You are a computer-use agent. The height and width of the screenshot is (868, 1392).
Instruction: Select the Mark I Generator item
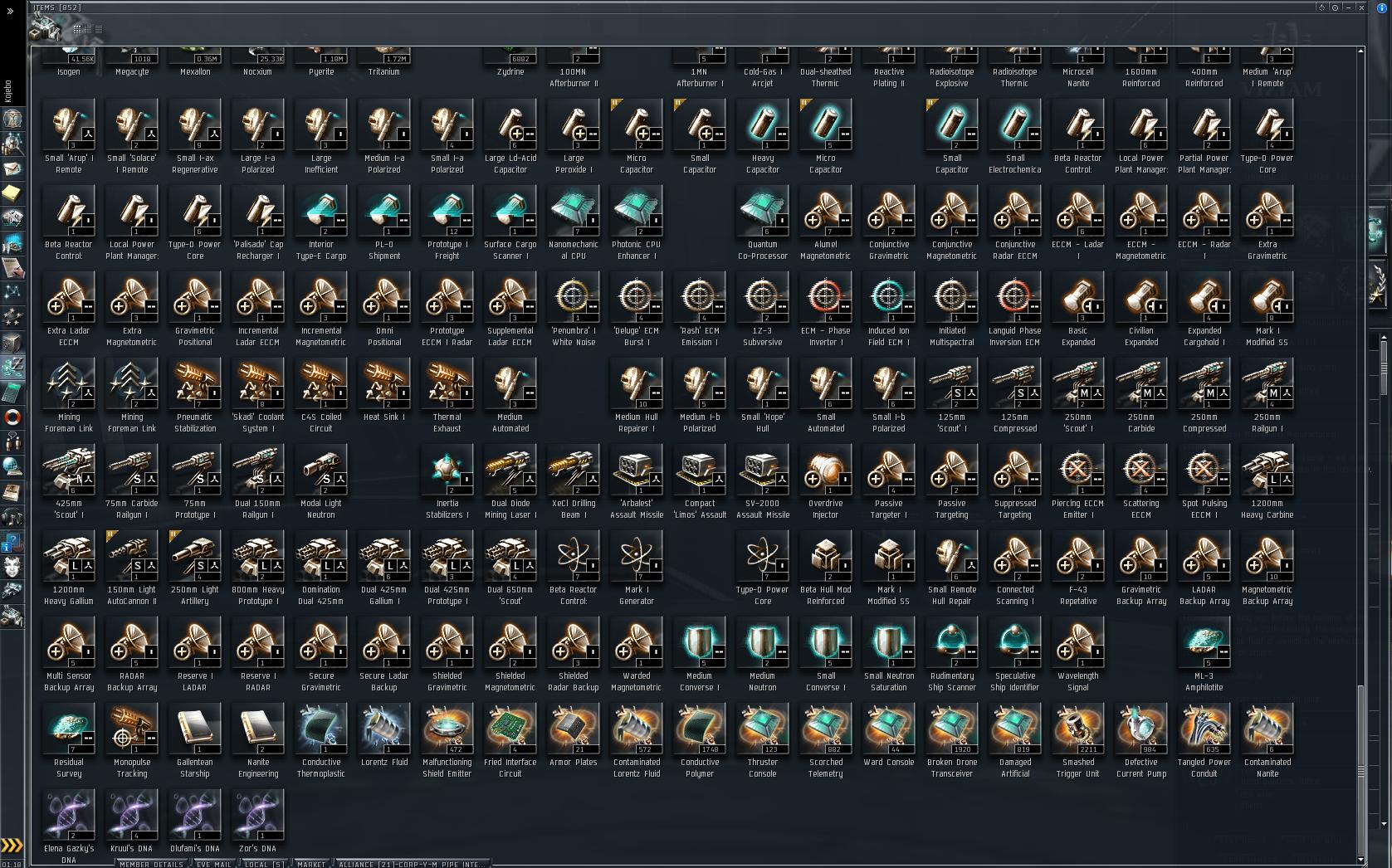click(637, 568)
